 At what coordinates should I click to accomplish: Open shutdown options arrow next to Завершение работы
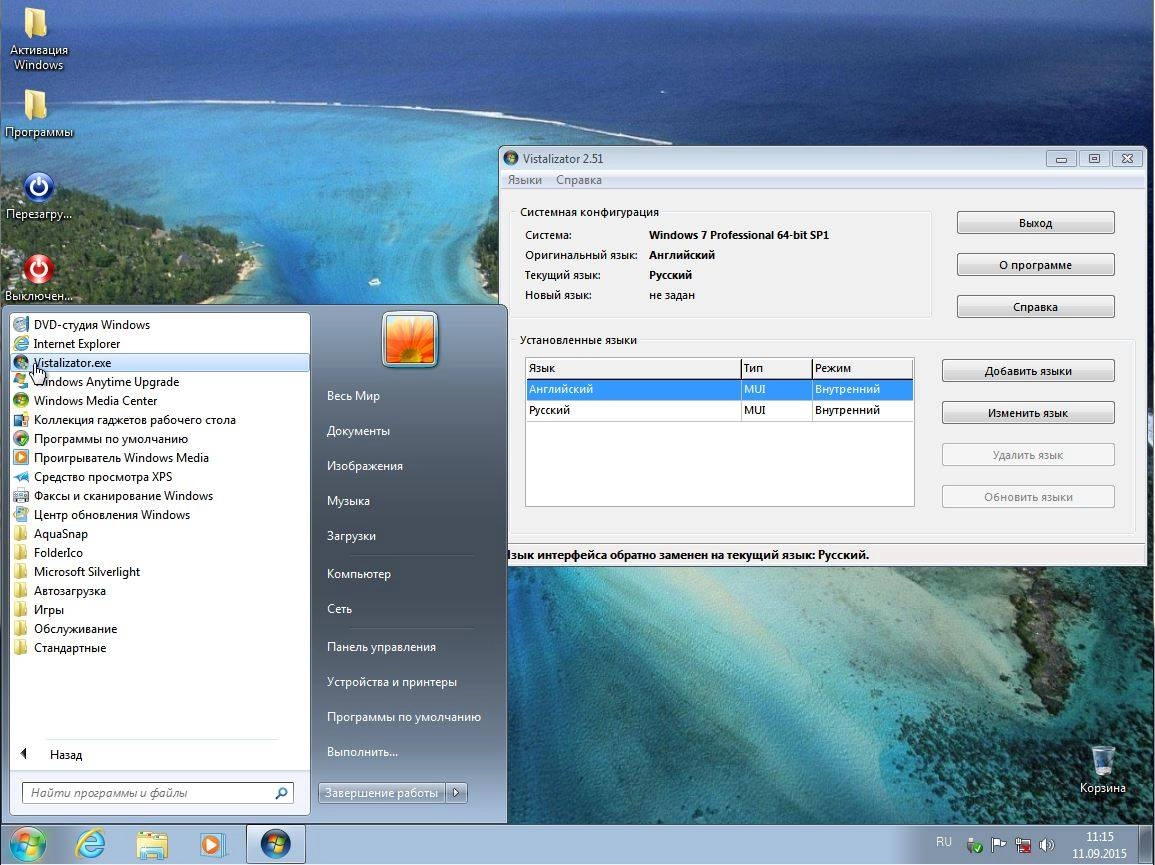coord(457,793)
